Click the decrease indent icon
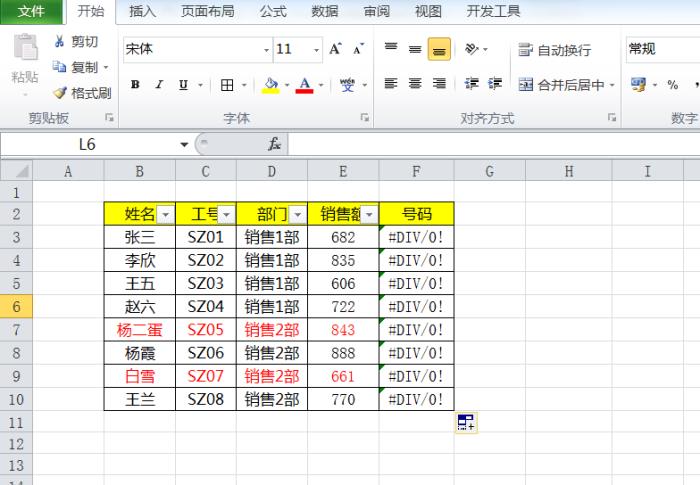Screen dimensions: 700x485 471,85
